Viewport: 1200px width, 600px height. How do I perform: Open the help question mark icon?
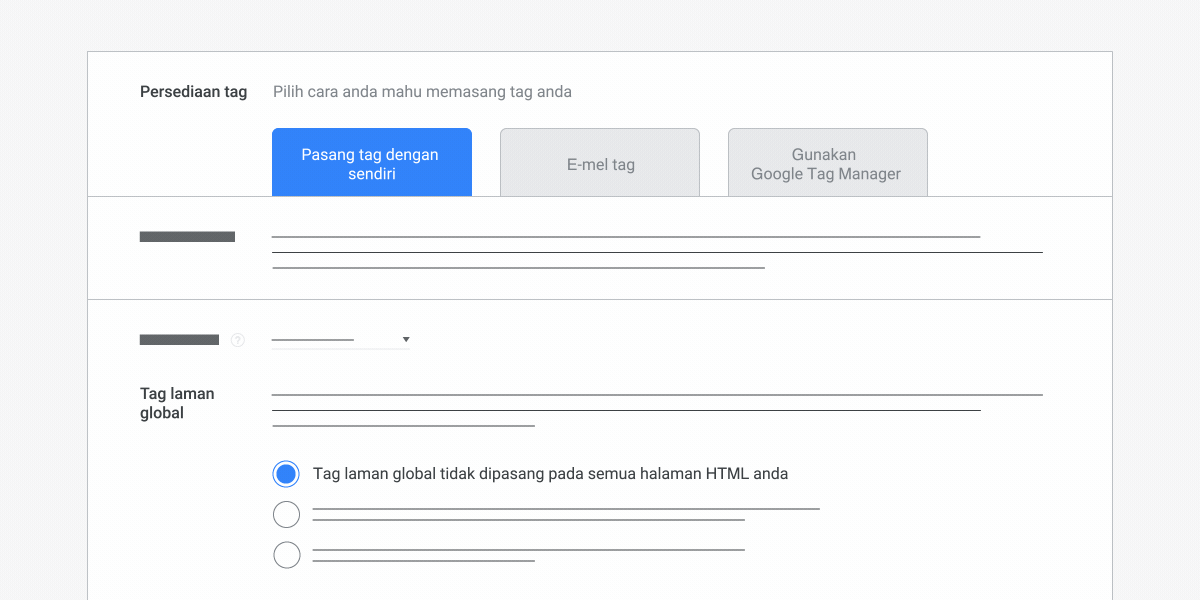click(x=237, y=340)
